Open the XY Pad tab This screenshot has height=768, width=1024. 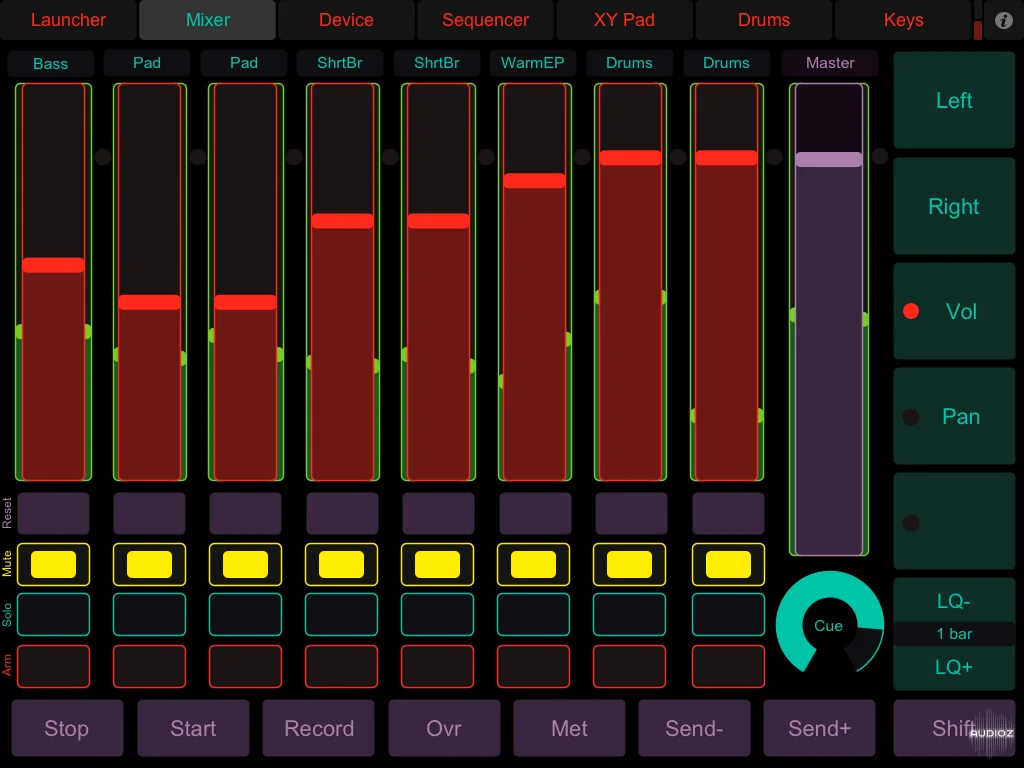[x=624, y=20]
